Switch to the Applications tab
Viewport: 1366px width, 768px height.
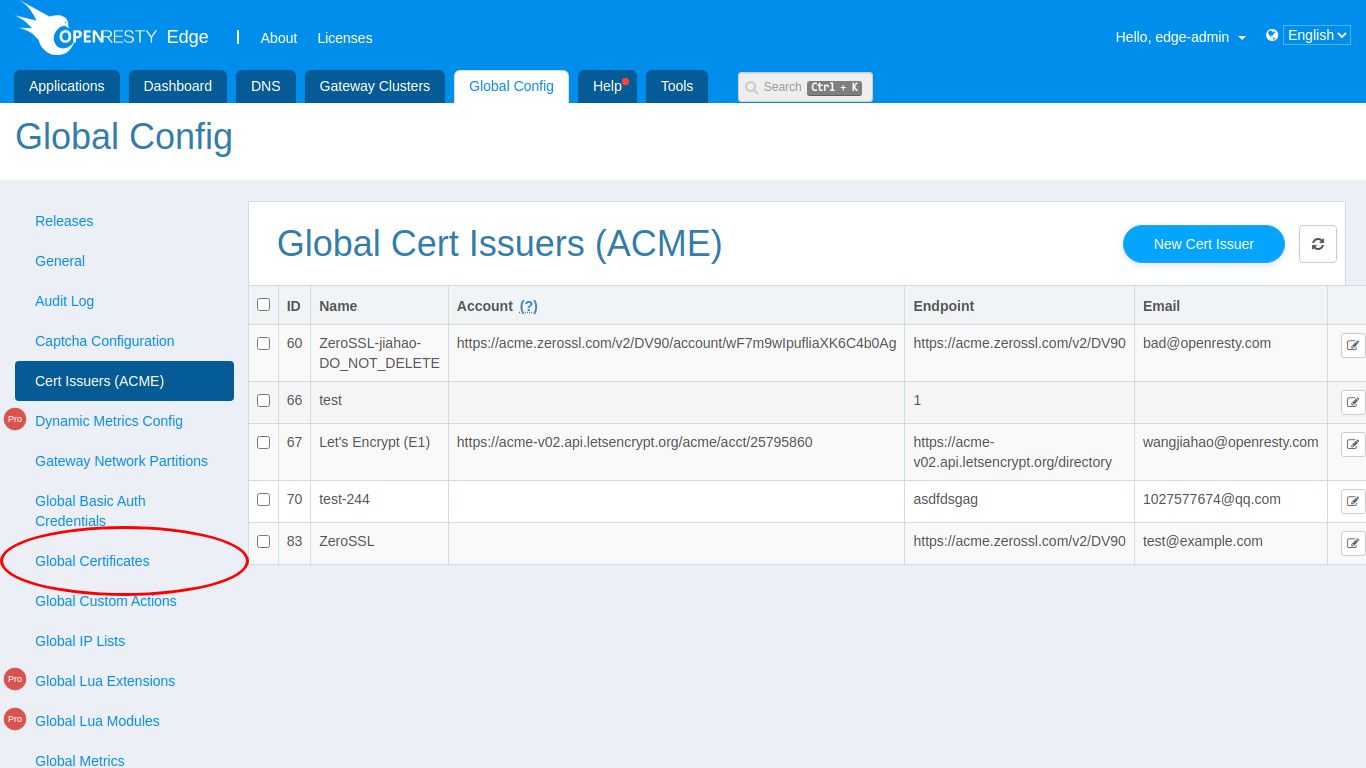(67, 86)
